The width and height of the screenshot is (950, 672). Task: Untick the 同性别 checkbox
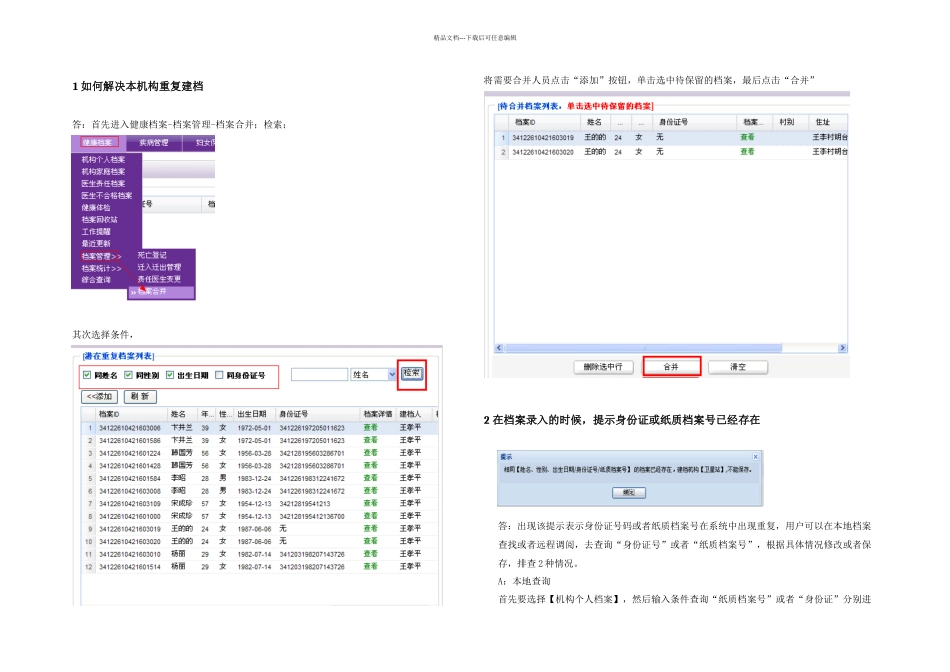pos(128,375)
